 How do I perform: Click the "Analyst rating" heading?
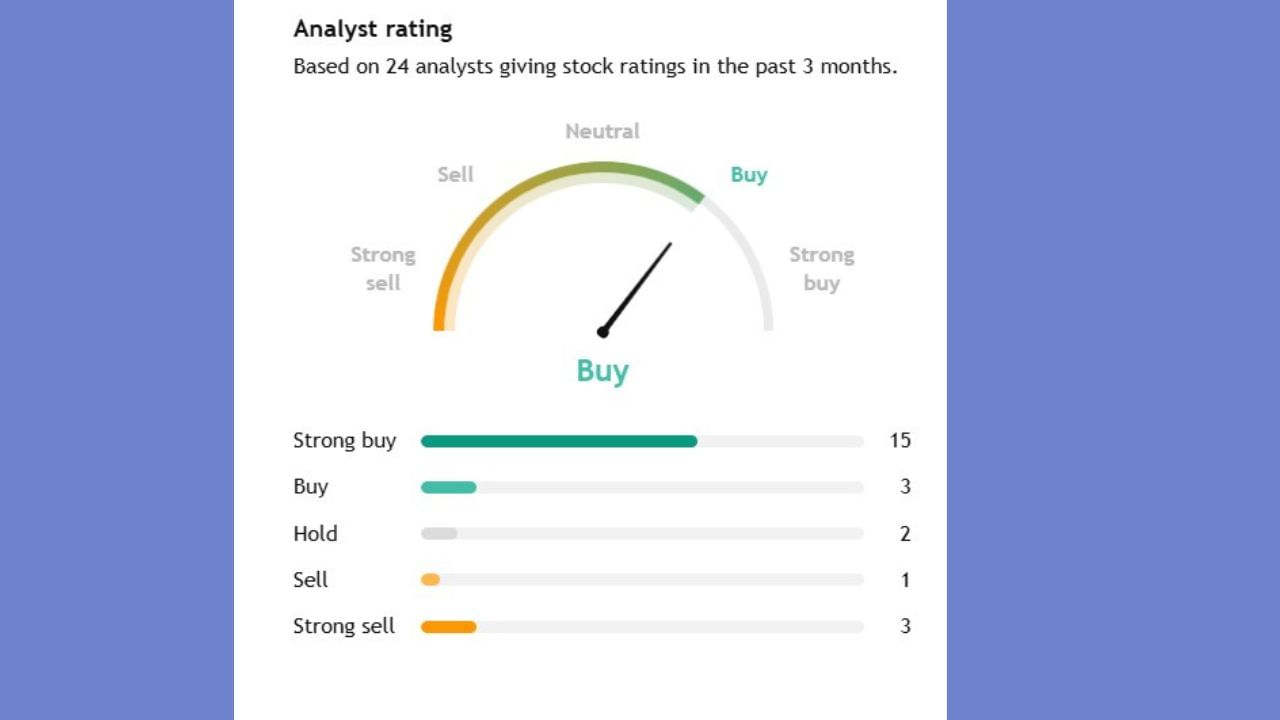[x=372, y=29]
